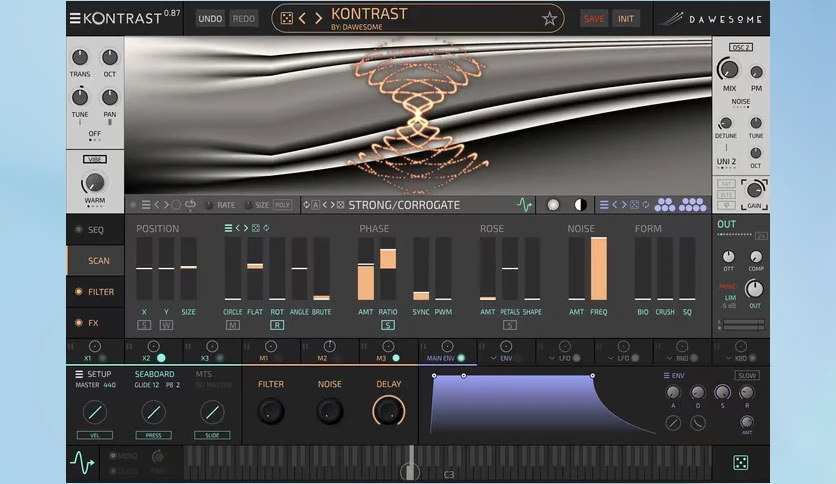836x484 pixels.
Task: Toggle the W box under Y slider
Action: [166, 325]
